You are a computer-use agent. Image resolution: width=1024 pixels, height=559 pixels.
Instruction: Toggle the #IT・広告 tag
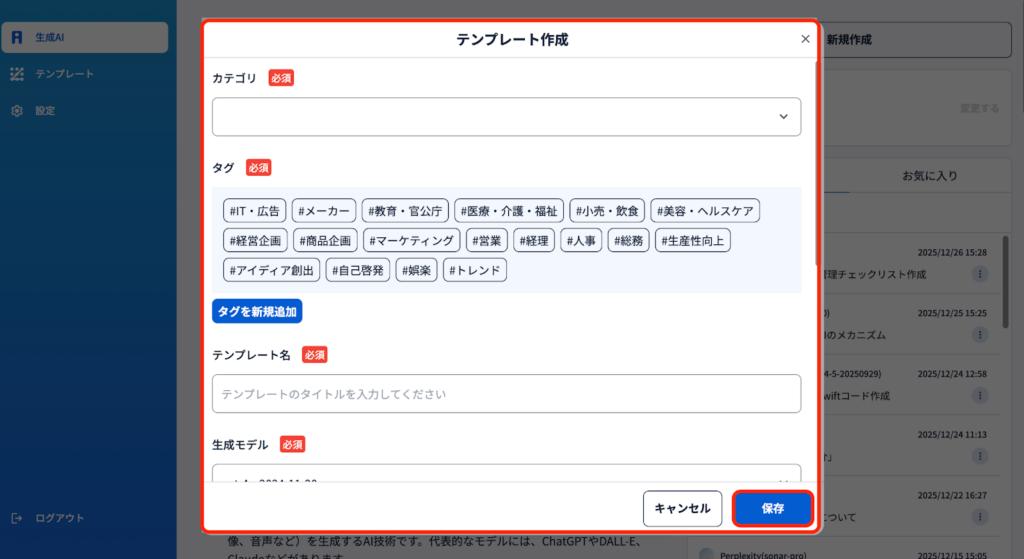(x=255, y=211)
